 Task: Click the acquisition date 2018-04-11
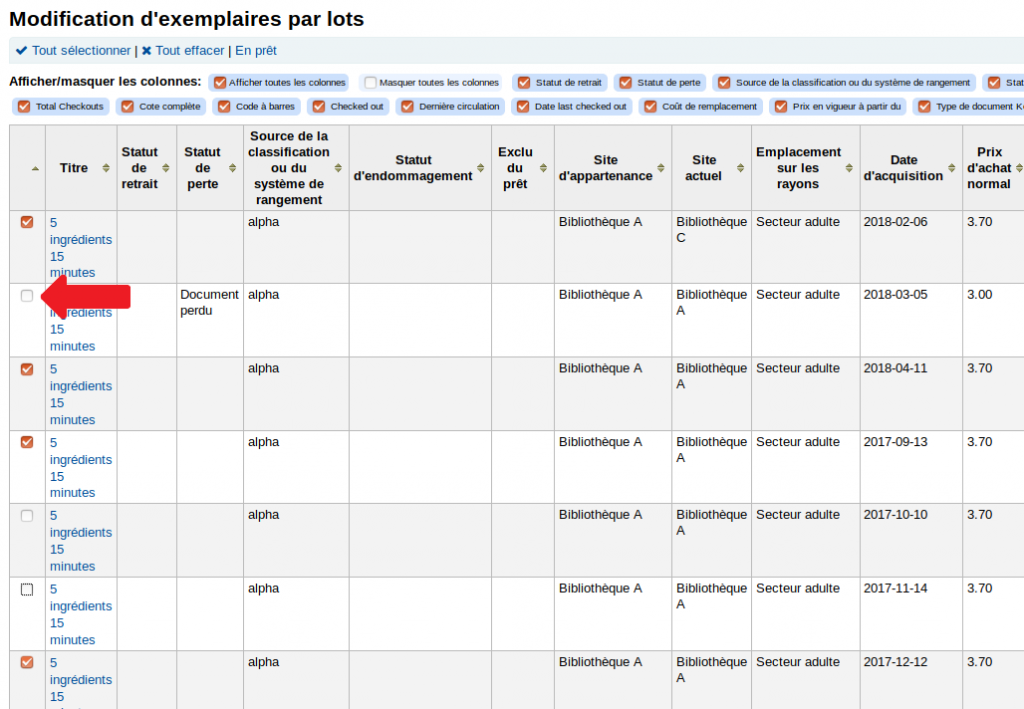click(895, 368)
